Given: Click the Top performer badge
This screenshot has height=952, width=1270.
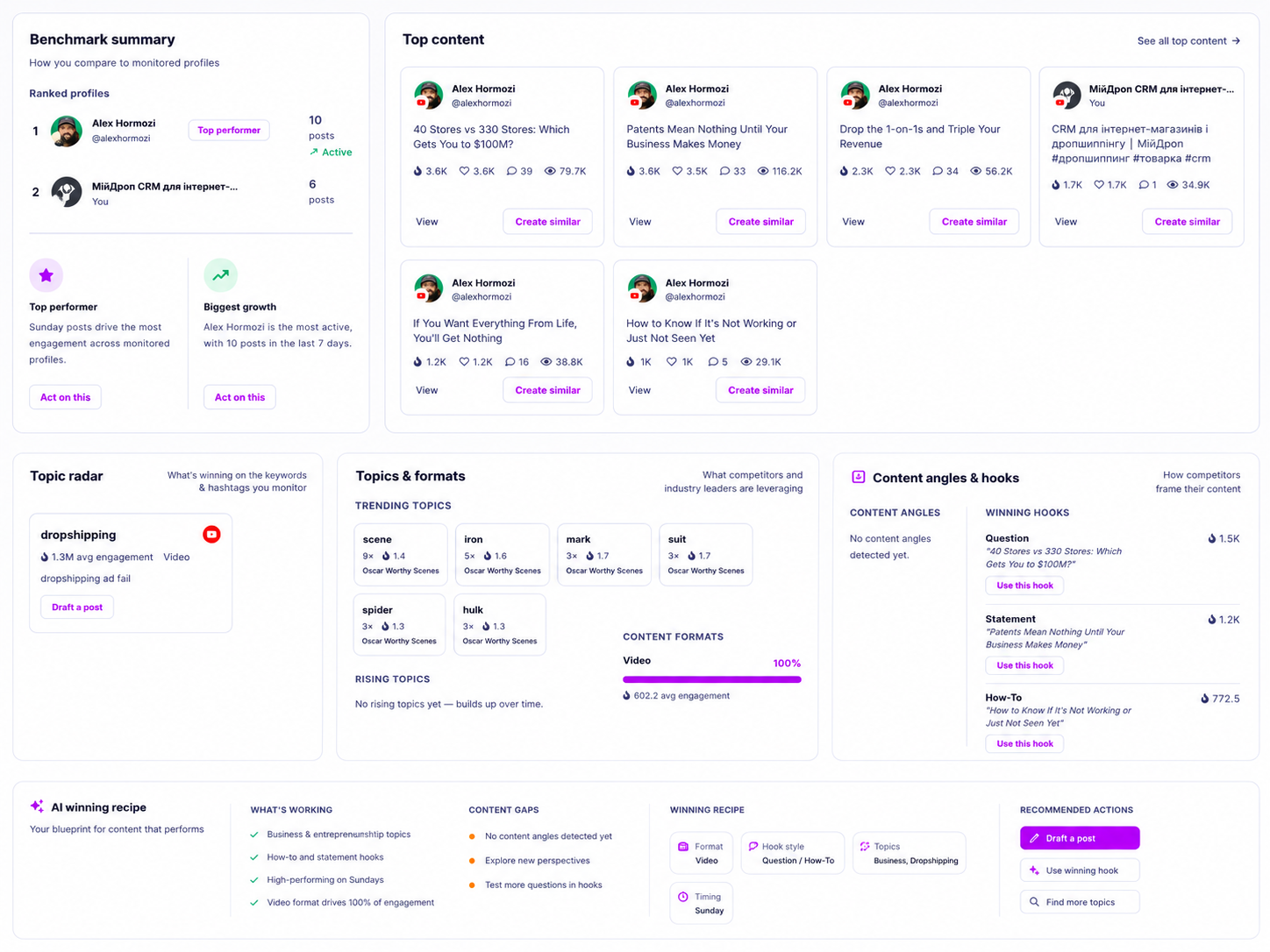Looking at the screenshot, I should pyautogui.click(x=229, y=130).
